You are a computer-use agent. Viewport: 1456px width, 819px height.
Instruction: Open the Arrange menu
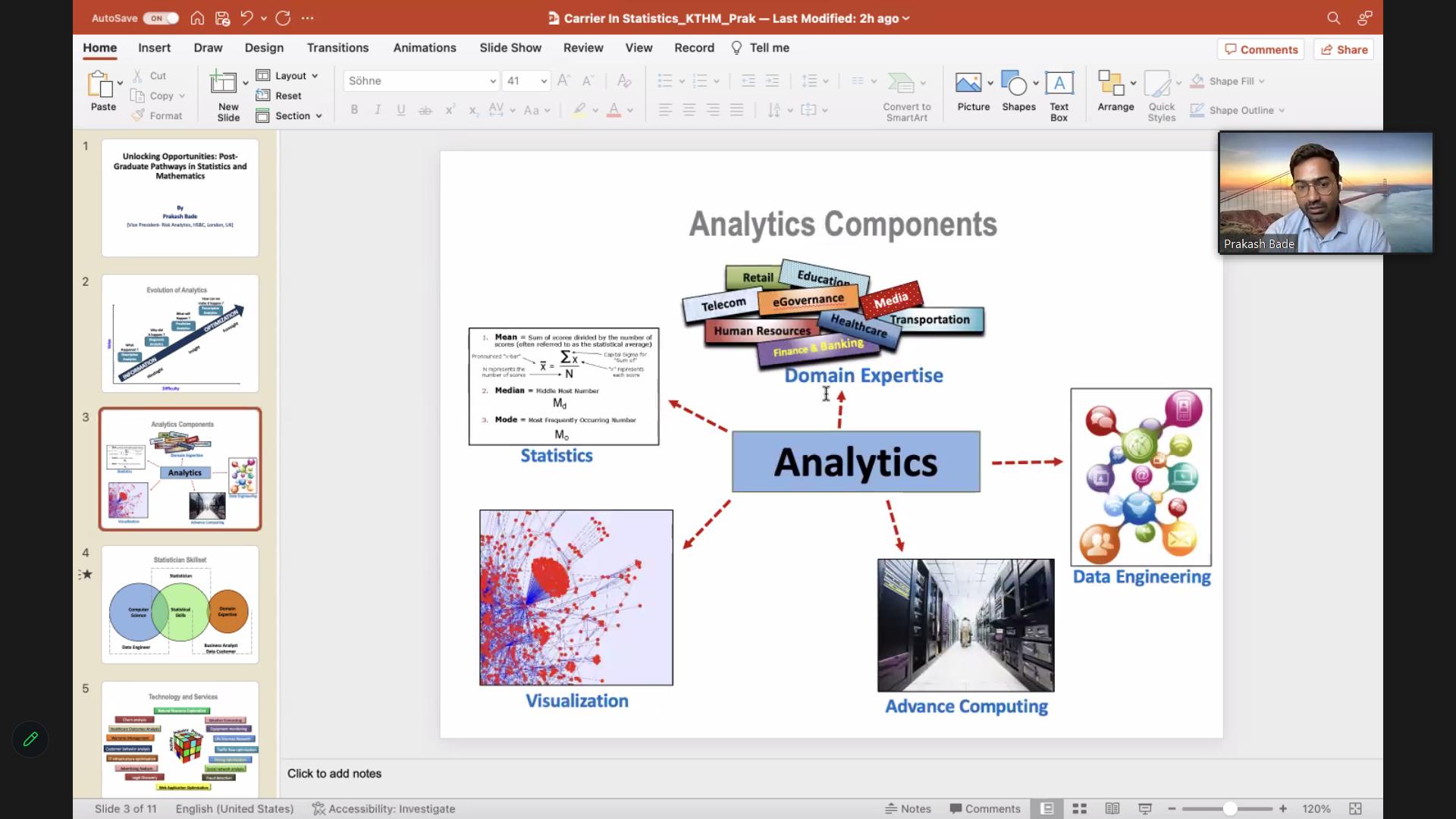pos(1116,92)
